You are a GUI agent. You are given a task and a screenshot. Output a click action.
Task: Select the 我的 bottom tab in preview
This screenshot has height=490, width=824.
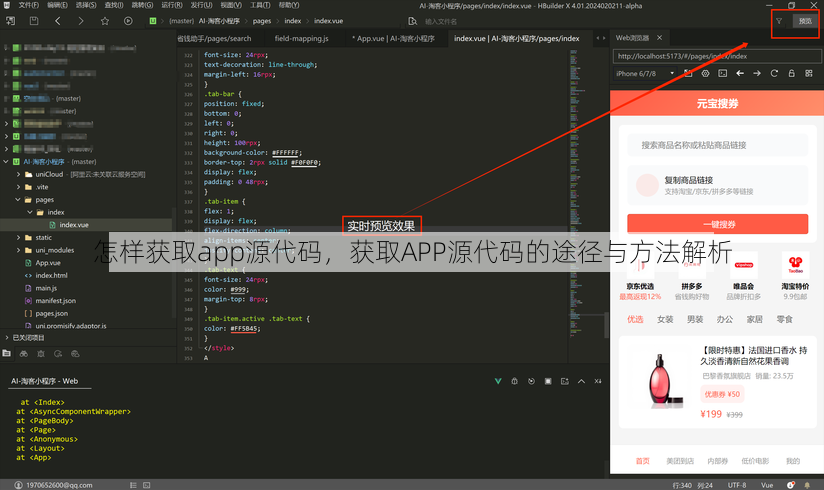pyautogui.click(x=792, y=461)
